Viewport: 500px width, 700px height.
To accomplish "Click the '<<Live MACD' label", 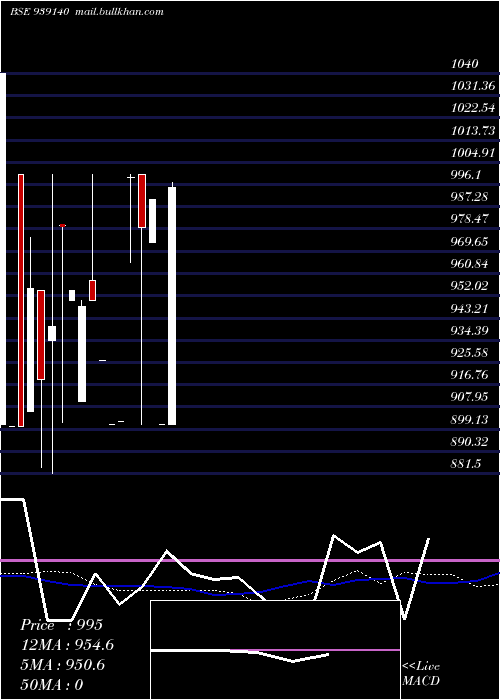I will coord(421,673).
